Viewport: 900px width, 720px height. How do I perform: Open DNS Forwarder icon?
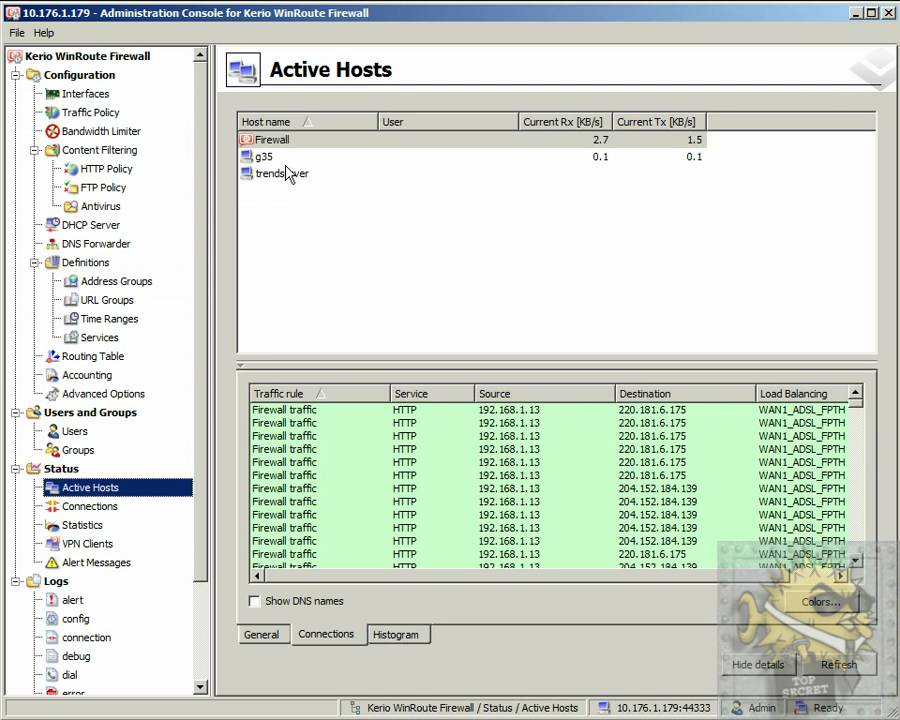[52, 244]
